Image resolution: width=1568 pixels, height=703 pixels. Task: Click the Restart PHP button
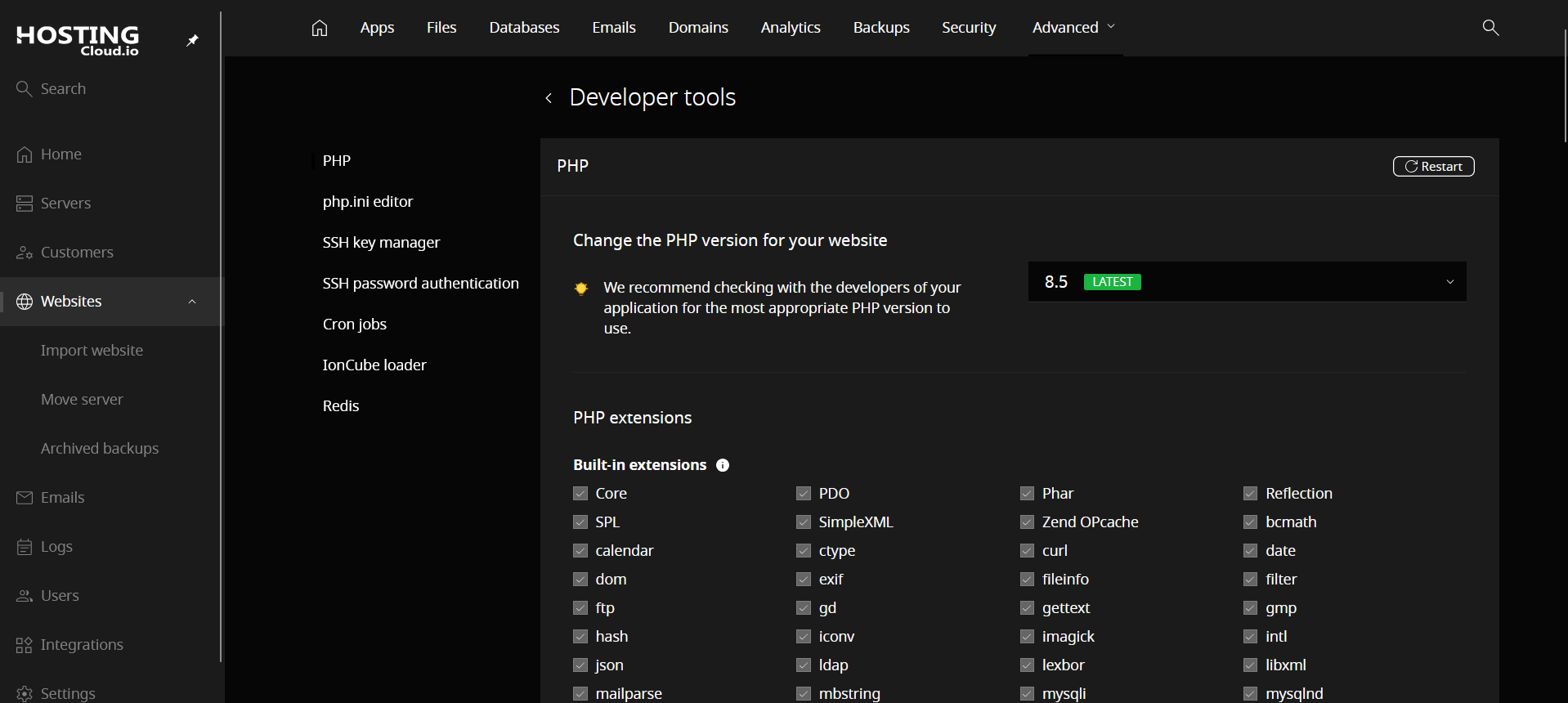[1433, 167]
